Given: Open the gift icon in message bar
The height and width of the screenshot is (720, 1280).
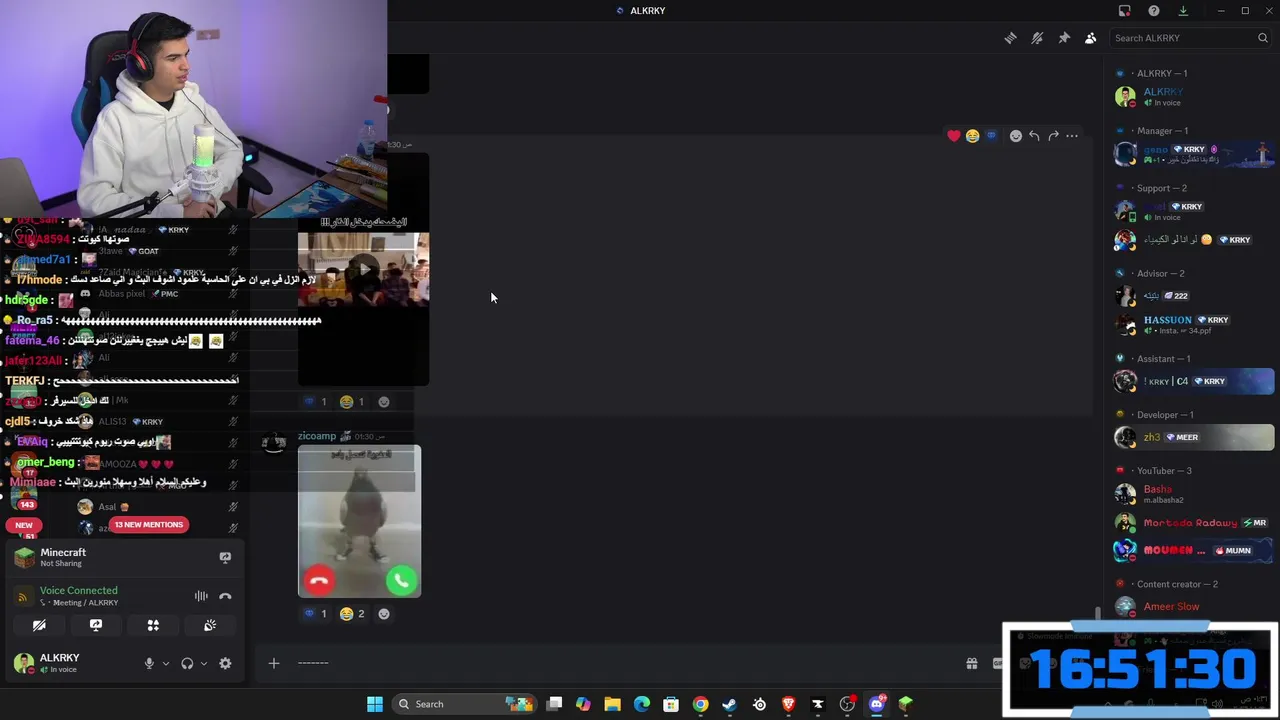Looking at the screenshot, I should click(971, 663).
